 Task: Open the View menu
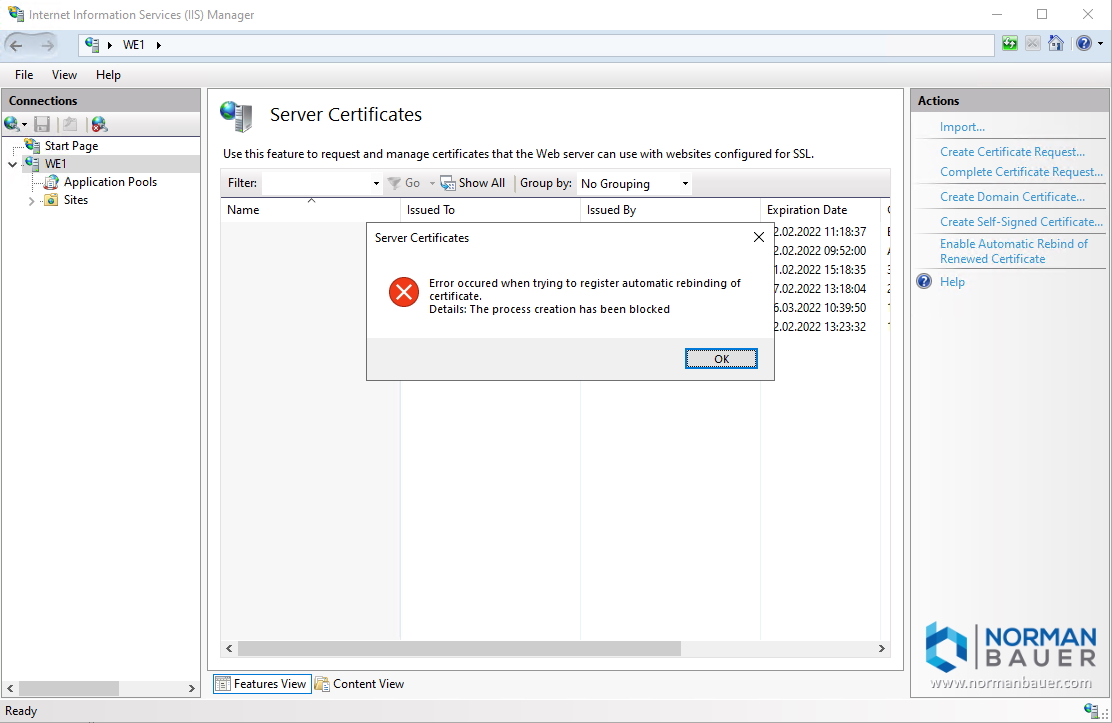(x=64, y=74)
